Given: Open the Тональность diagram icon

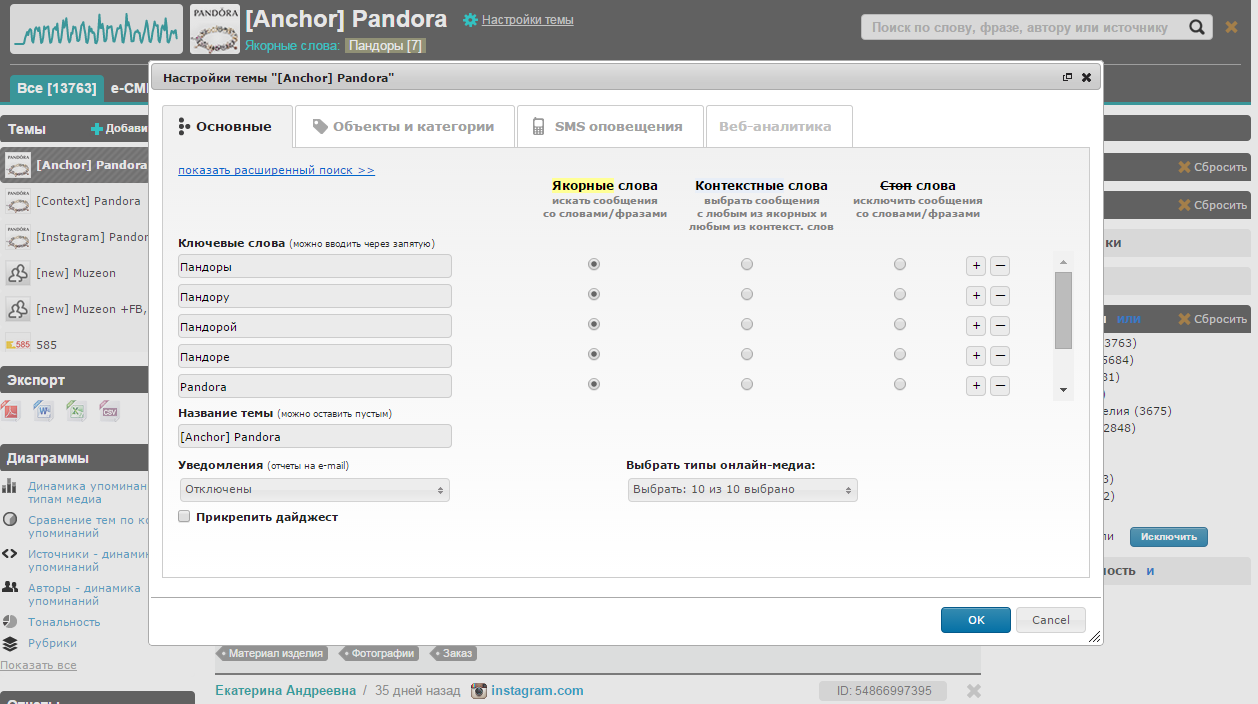Looking at the screenshot, I should [x=9, y=622].
